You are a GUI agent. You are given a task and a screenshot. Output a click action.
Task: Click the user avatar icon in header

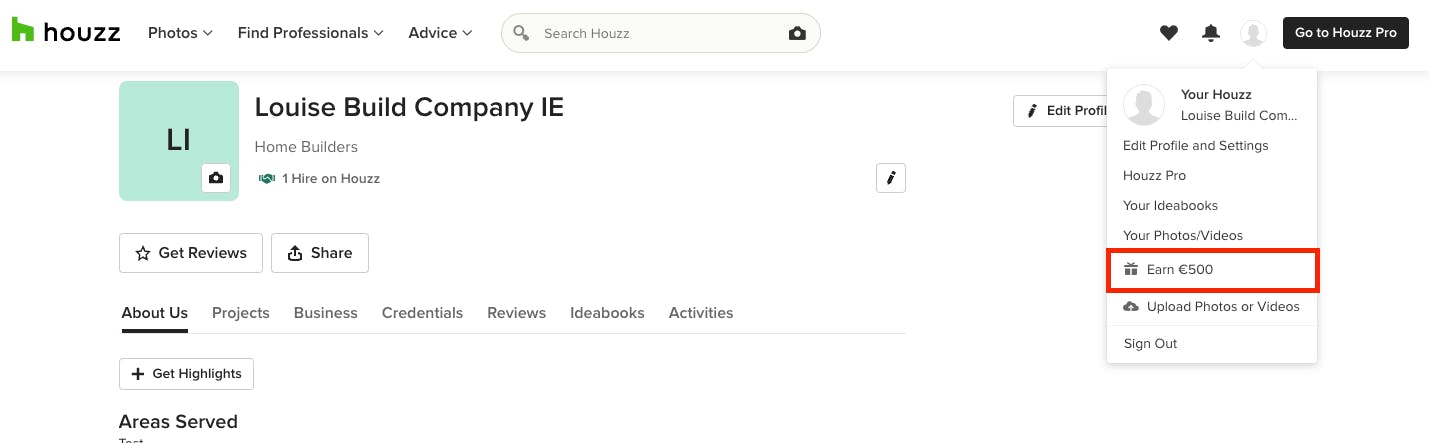coord(1253,33)
